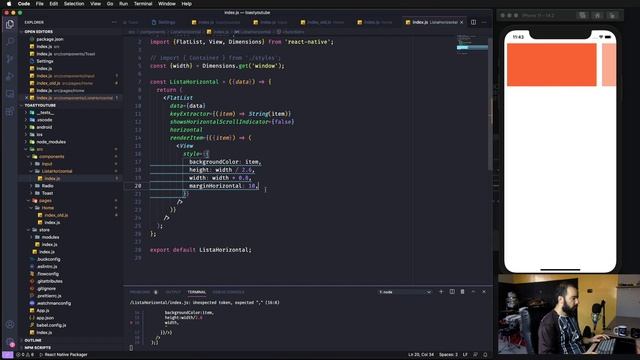Open the terminal selector node dropdown
Viewport: 640px width, 360px height.
pyautogui.click(x=405, y=292)
